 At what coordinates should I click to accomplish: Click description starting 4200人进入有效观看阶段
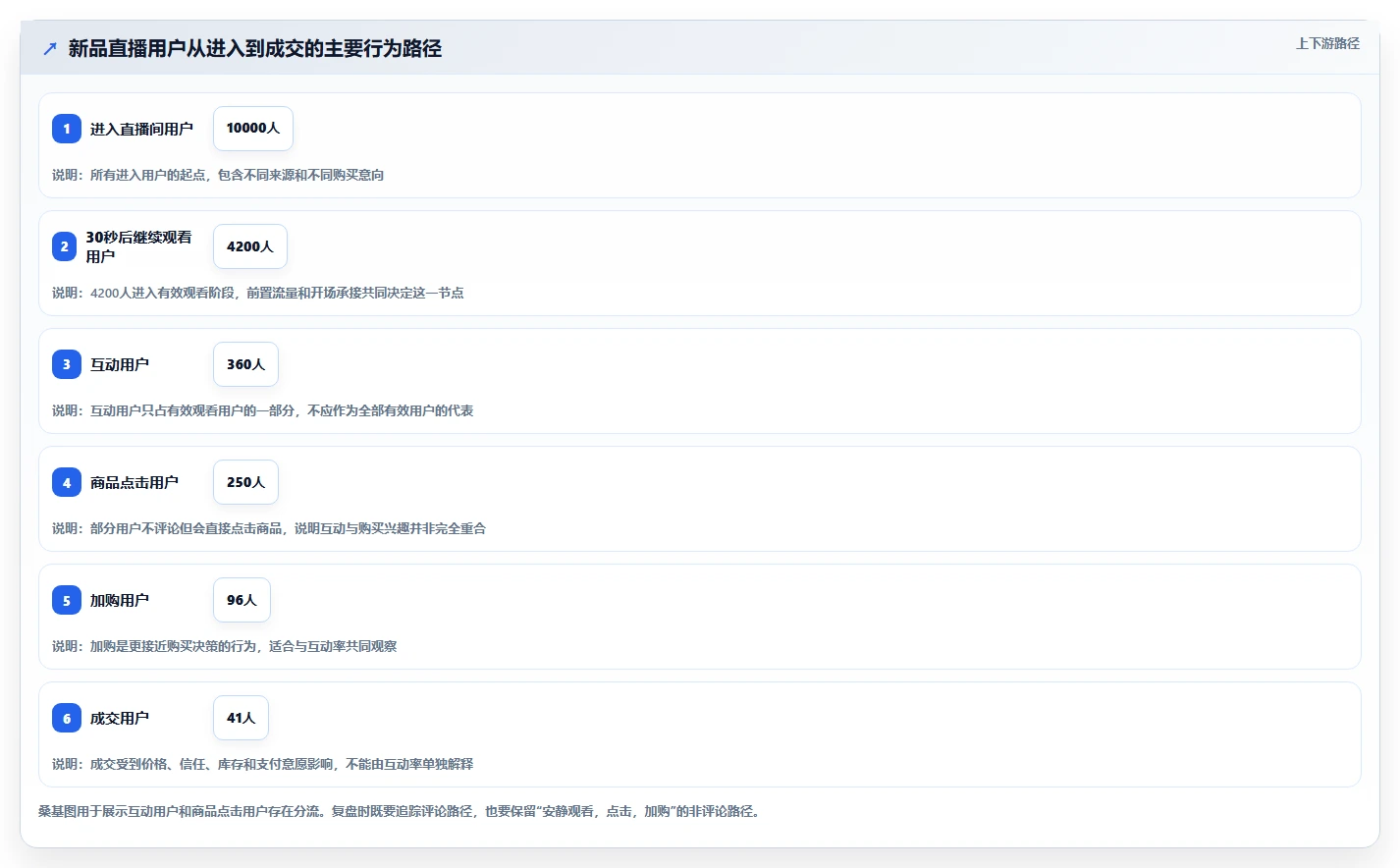258,293
